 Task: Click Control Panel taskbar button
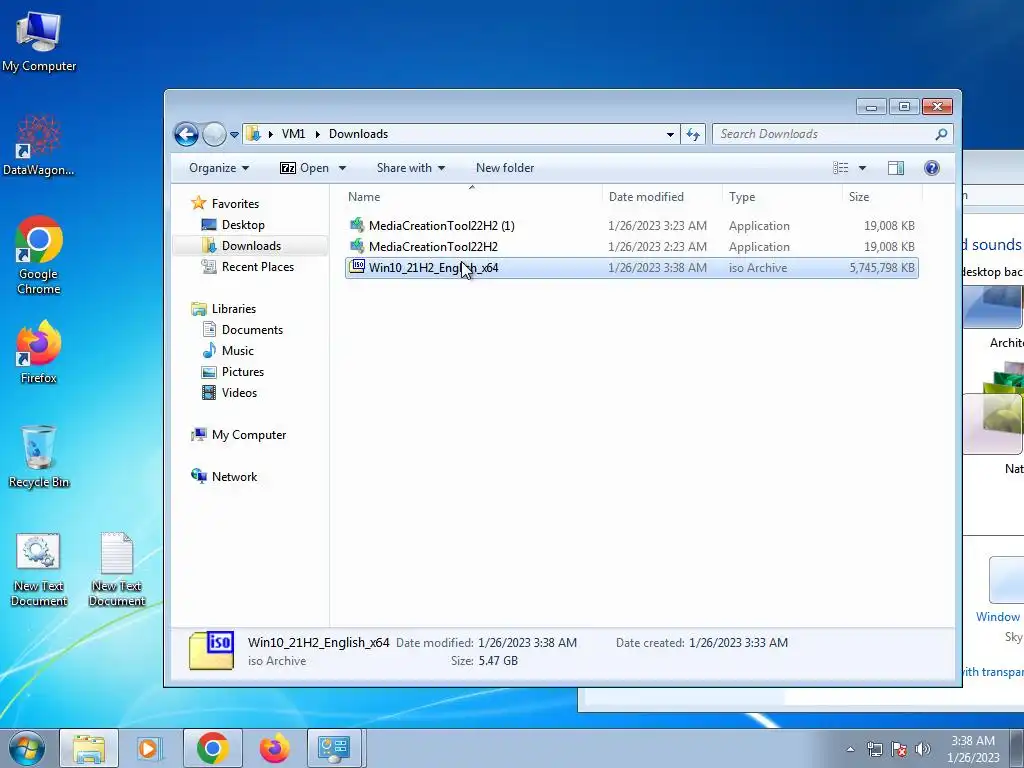[334, 748]
